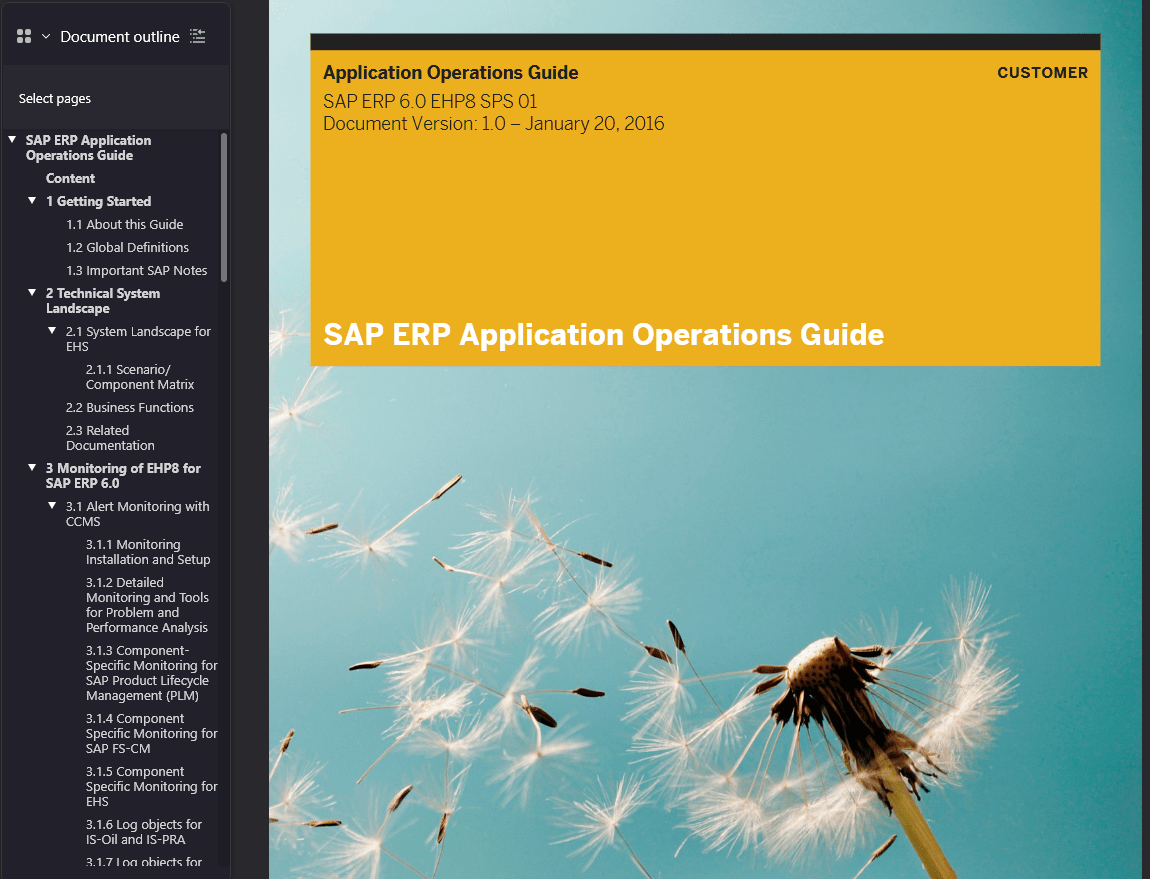Open 1.2 Global Definitions
The width and height of the screenshot is (1150, 879).
128,247
